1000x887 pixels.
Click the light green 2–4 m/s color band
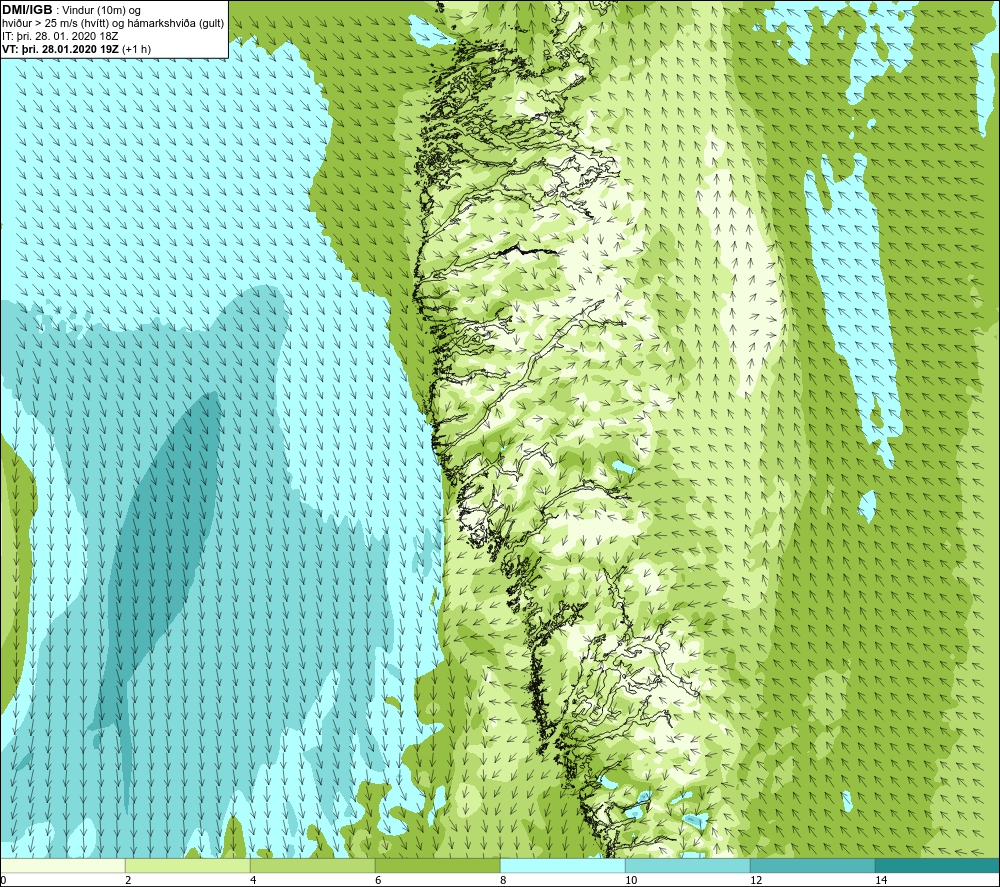(x=188, y=865)
